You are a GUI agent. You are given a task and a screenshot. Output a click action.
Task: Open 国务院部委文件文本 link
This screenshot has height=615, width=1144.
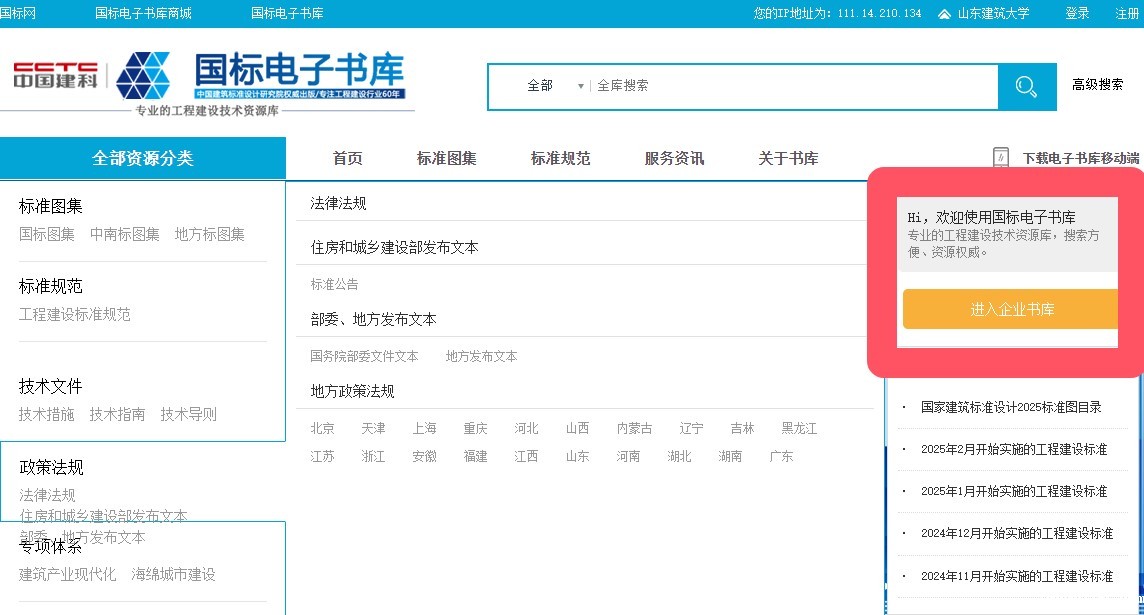click(364, 356)
